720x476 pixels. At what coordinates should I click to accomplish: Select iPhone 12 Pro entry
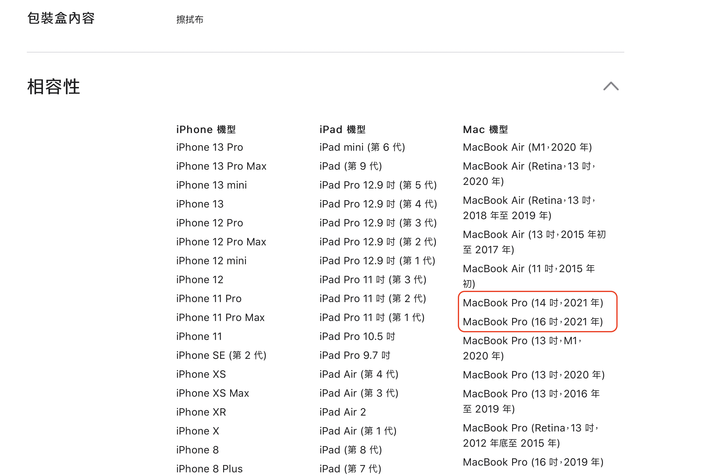(x=209, y=223)
